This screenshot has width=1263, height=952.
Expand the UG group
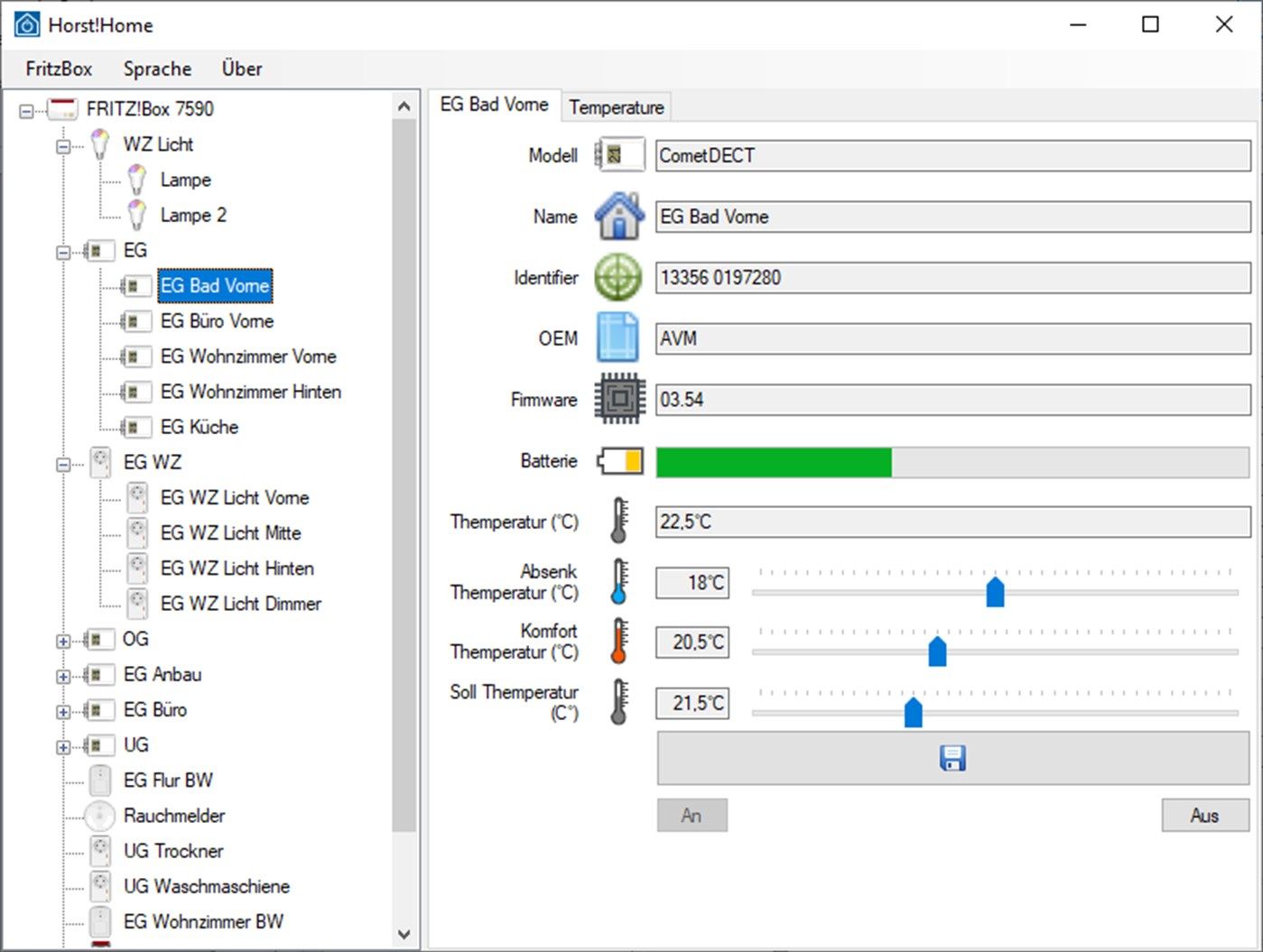[x=63, y=746]
